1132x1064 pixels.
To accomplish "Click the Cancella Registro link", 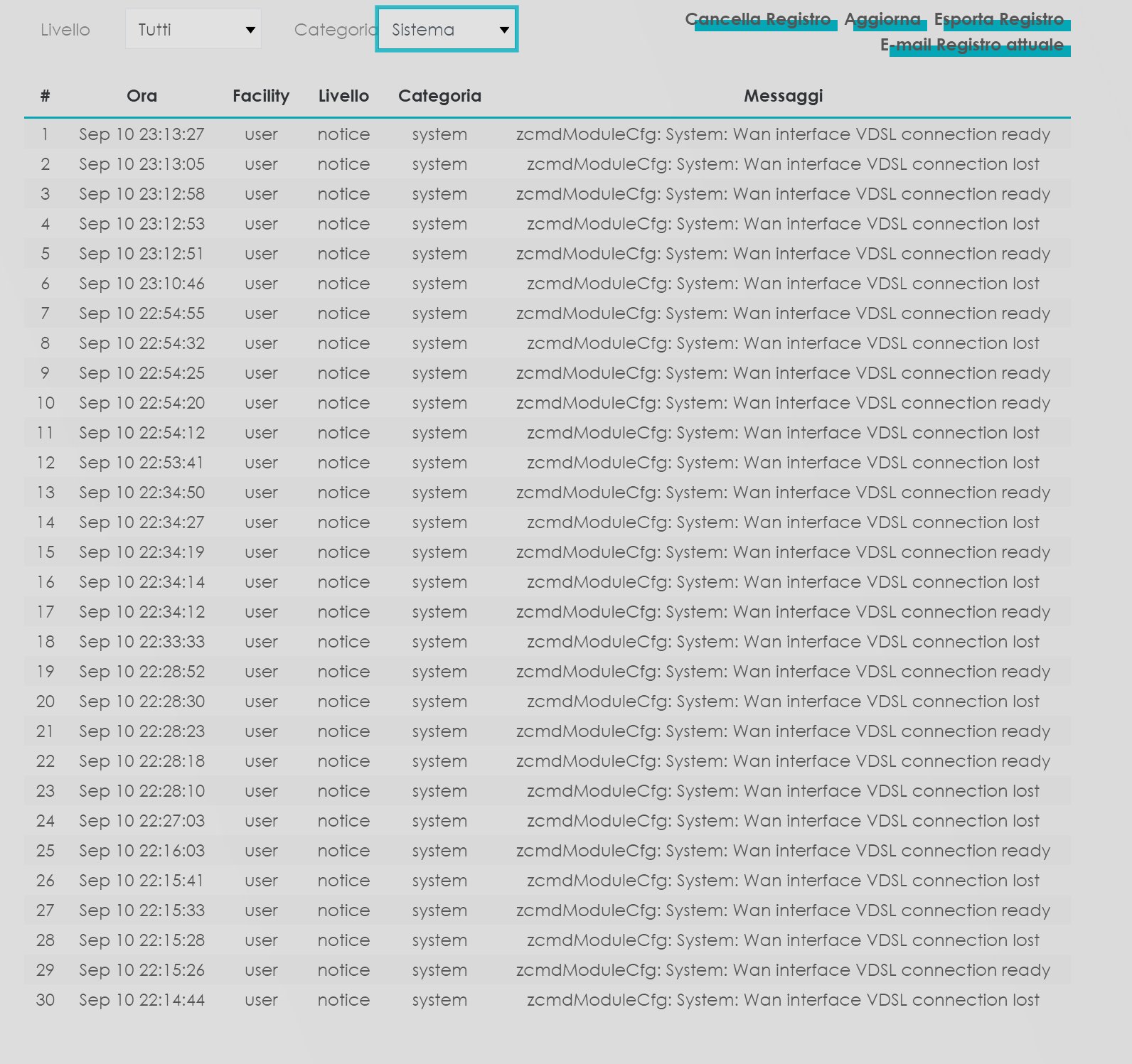I will pyautogui.click(x=758, y=19).
